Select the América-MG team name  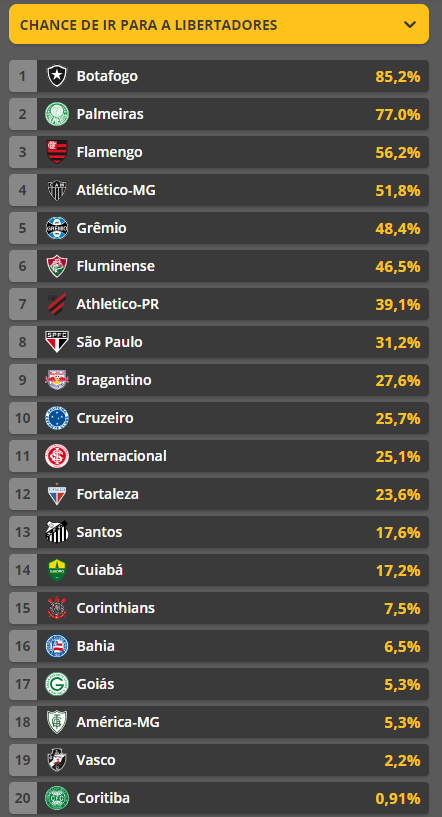click(118, 723)
